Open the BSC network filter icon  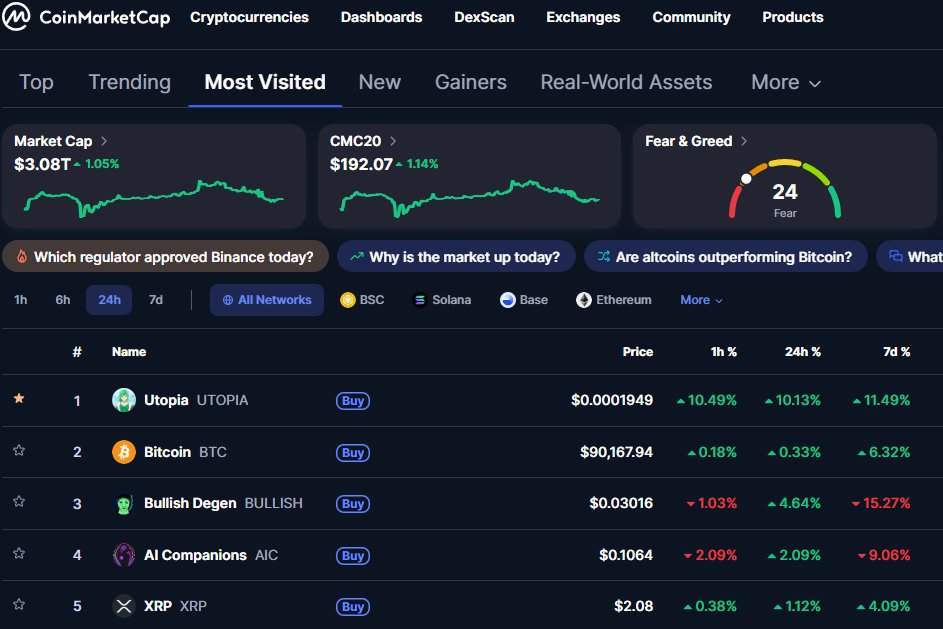(347, 299)
